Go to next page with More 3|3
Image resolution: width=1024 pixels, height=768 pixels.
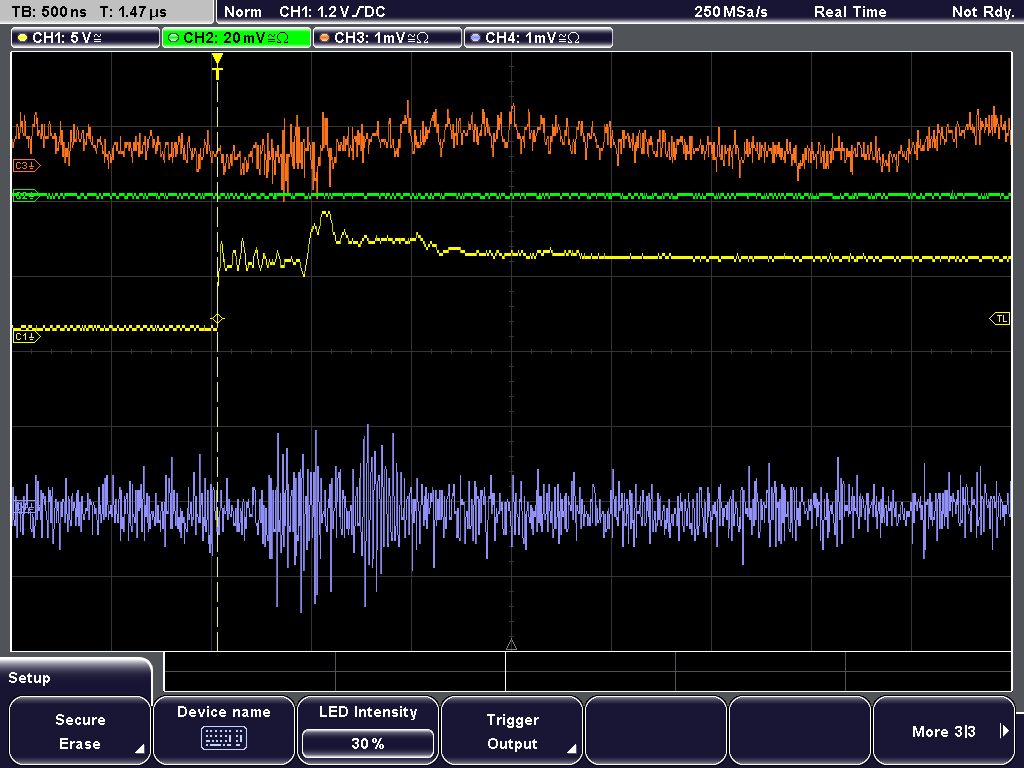click(944, 731)
